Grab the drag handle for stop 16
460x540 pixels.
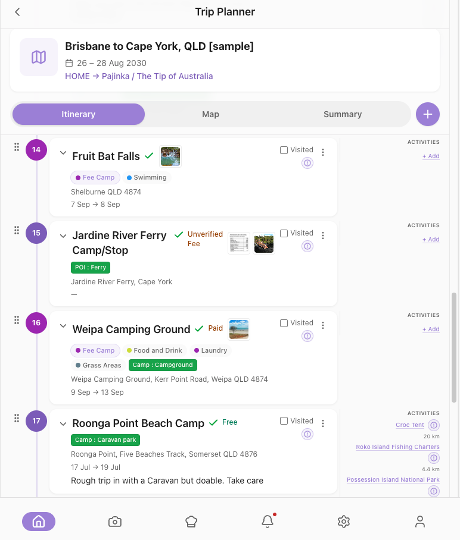click(17, 320)
